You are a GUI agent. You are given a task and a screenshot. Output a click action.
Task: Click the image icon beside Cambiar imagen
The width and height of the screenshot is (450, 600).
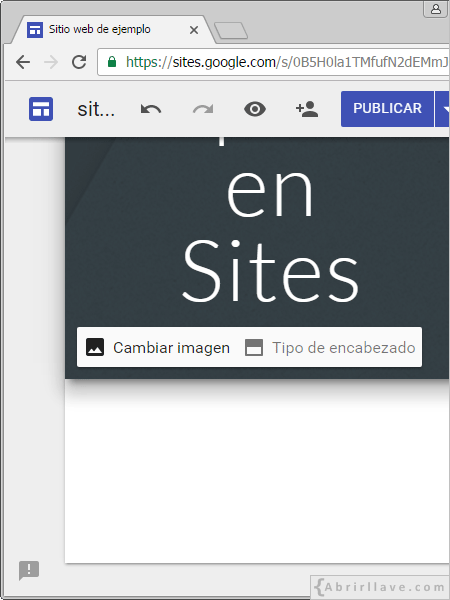click(95, 347)
